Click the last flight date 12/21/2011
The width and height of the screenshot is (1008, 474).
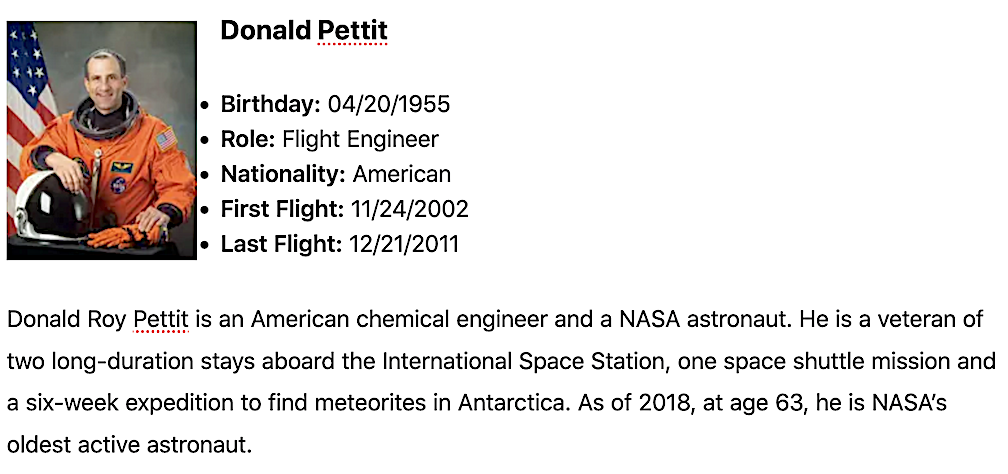(x=404, y=244)
